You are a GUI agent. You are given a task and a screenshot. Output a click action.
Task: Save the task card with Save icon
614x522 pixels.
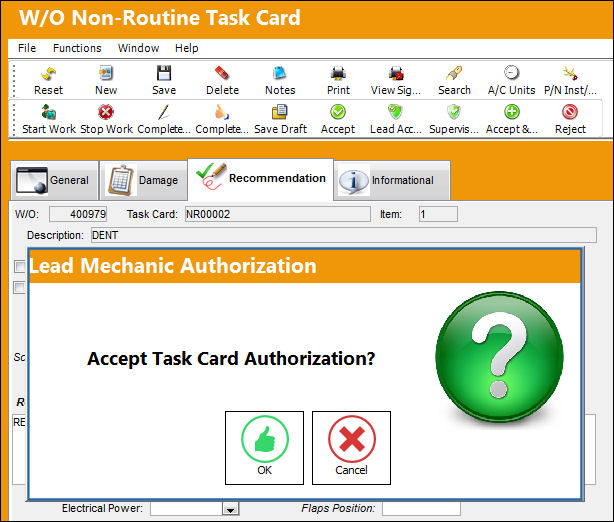coord(164,73)
